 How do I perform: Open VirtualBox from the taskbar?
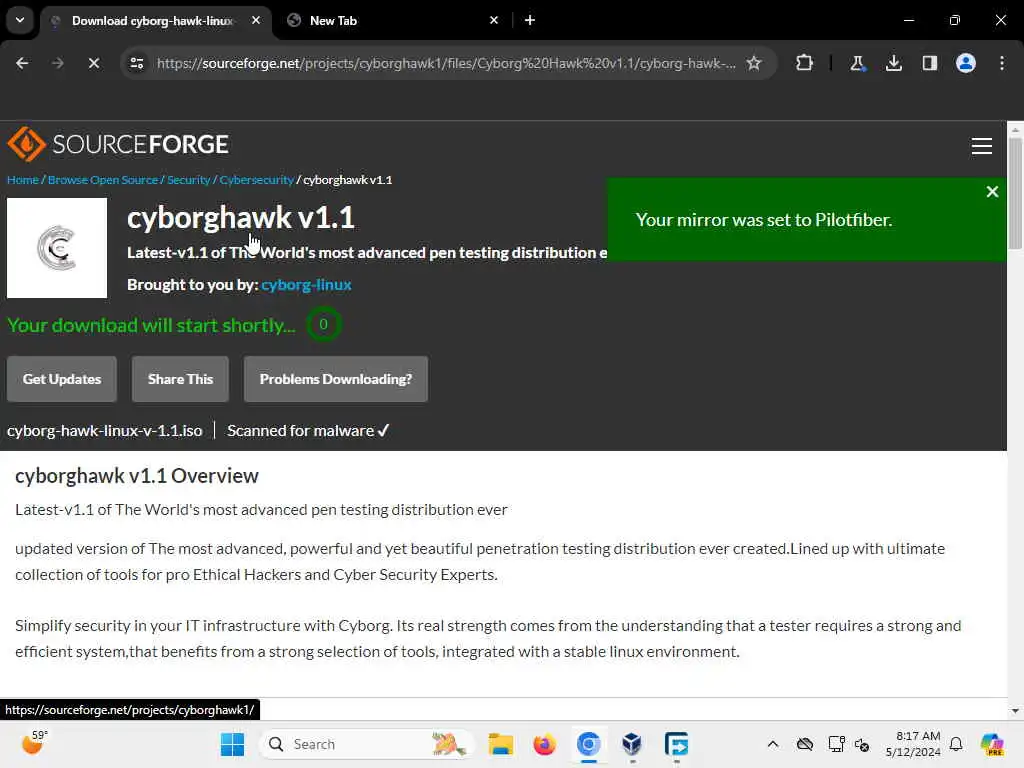click(x=632, y=744)
